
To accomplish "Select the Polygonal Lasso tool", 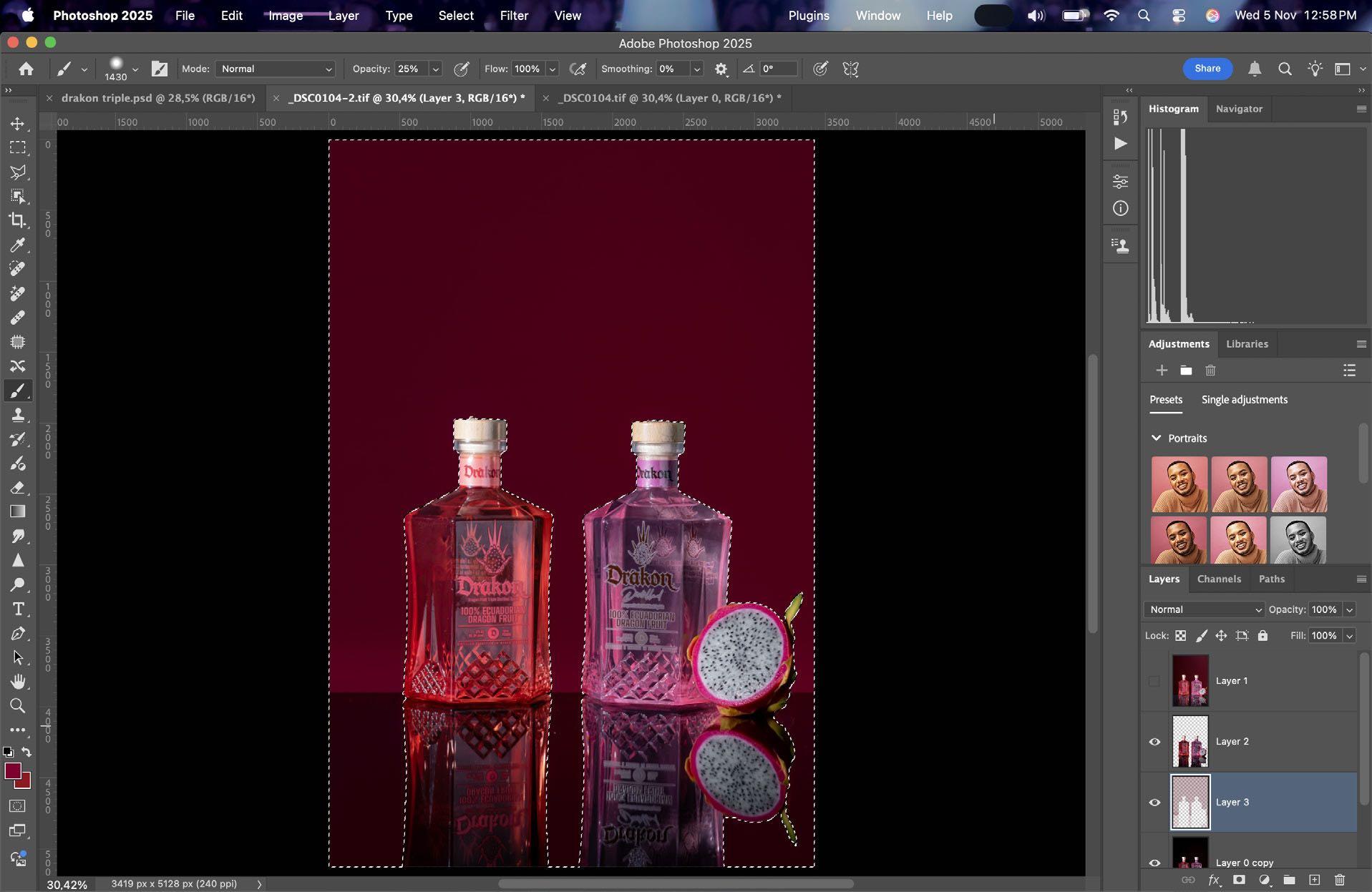I will [x=18, y=172].
